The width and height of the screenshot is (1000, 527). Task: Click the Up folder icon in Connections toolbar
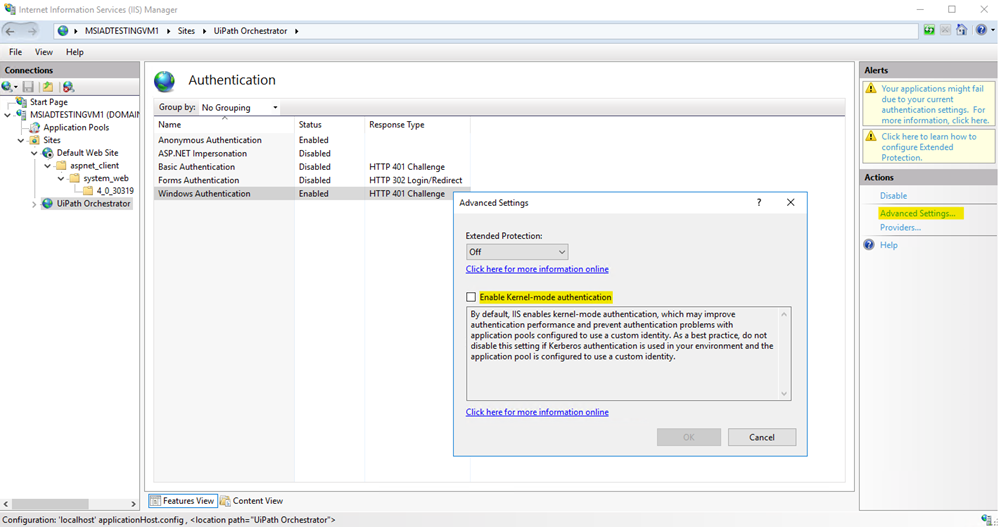coord(48,87)
